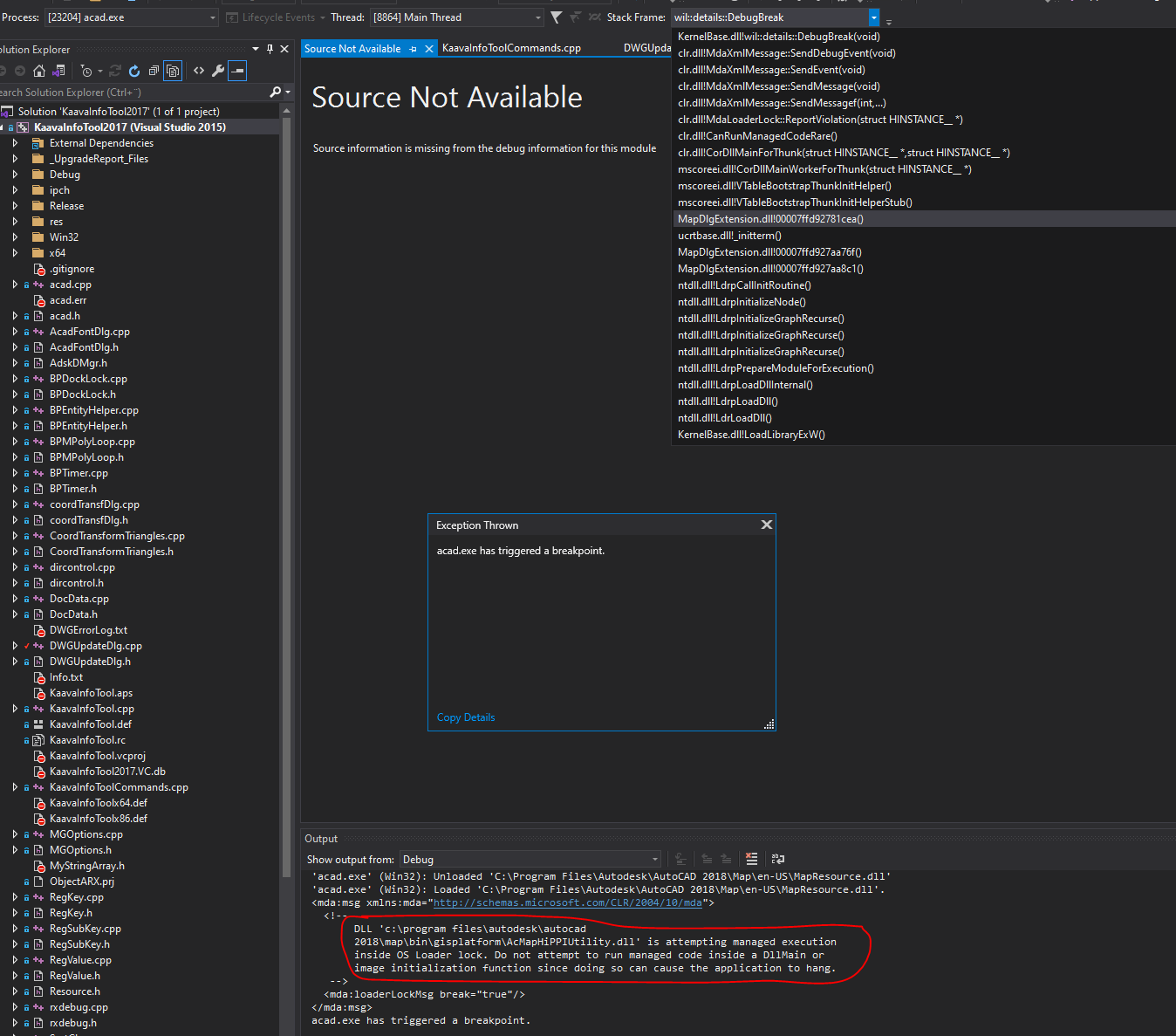Open Properties with the wrench icon
Image resolution: width=1176 pixels, height=1036 pixels.
click(217, 71)
